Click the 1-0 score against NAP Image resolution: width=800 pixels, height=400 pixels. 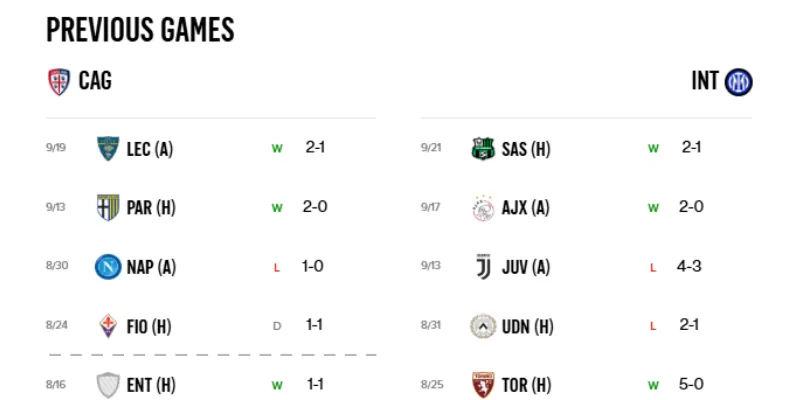pyautogui.click(x=315, y=267)
